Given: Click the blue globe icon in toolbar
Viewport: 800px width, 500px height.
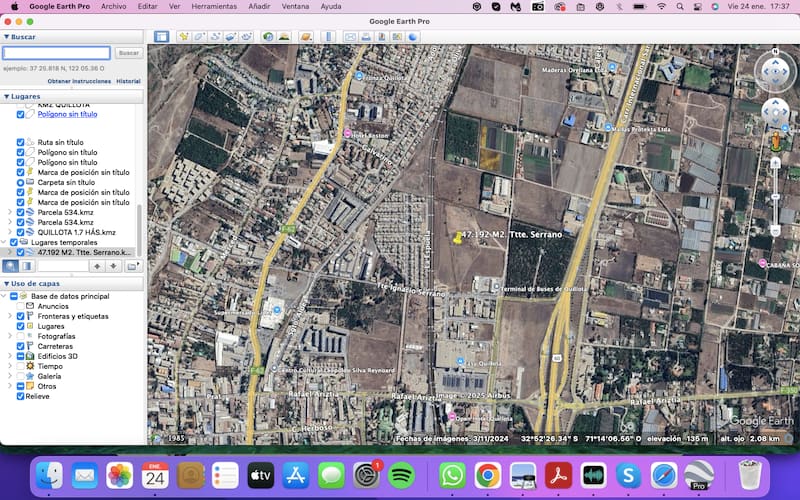Looking at the screenshot, I should point(413,37).
